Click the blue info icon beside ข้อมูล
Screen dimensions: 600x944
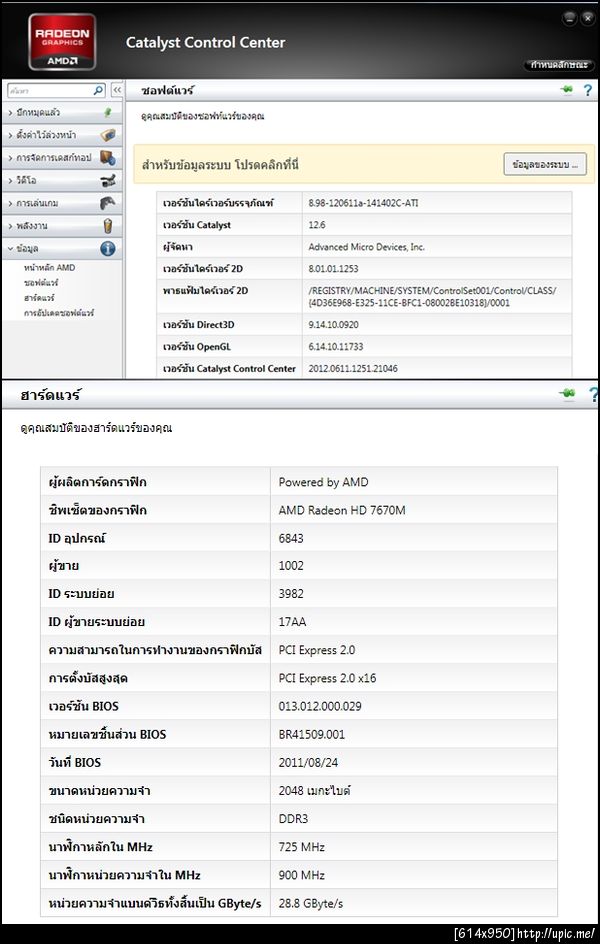(x=108, y=248)
